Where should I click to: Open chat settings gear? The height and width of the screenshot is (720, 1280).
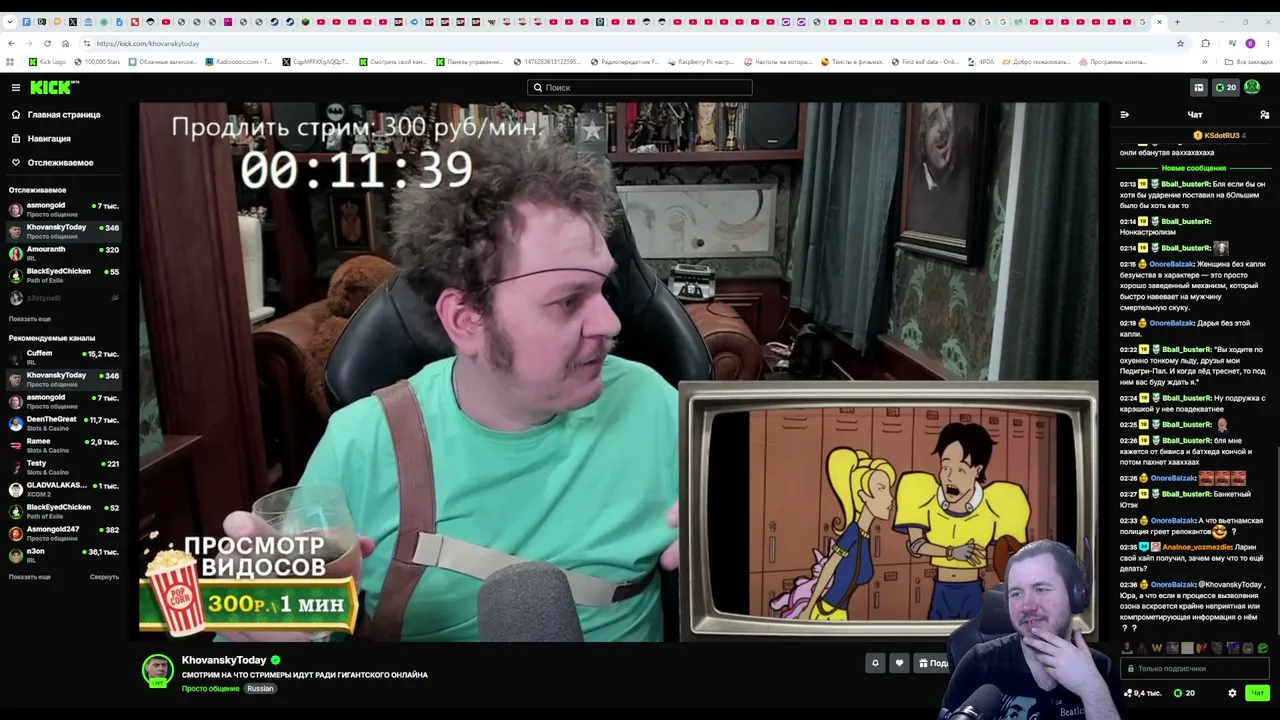1232,693
